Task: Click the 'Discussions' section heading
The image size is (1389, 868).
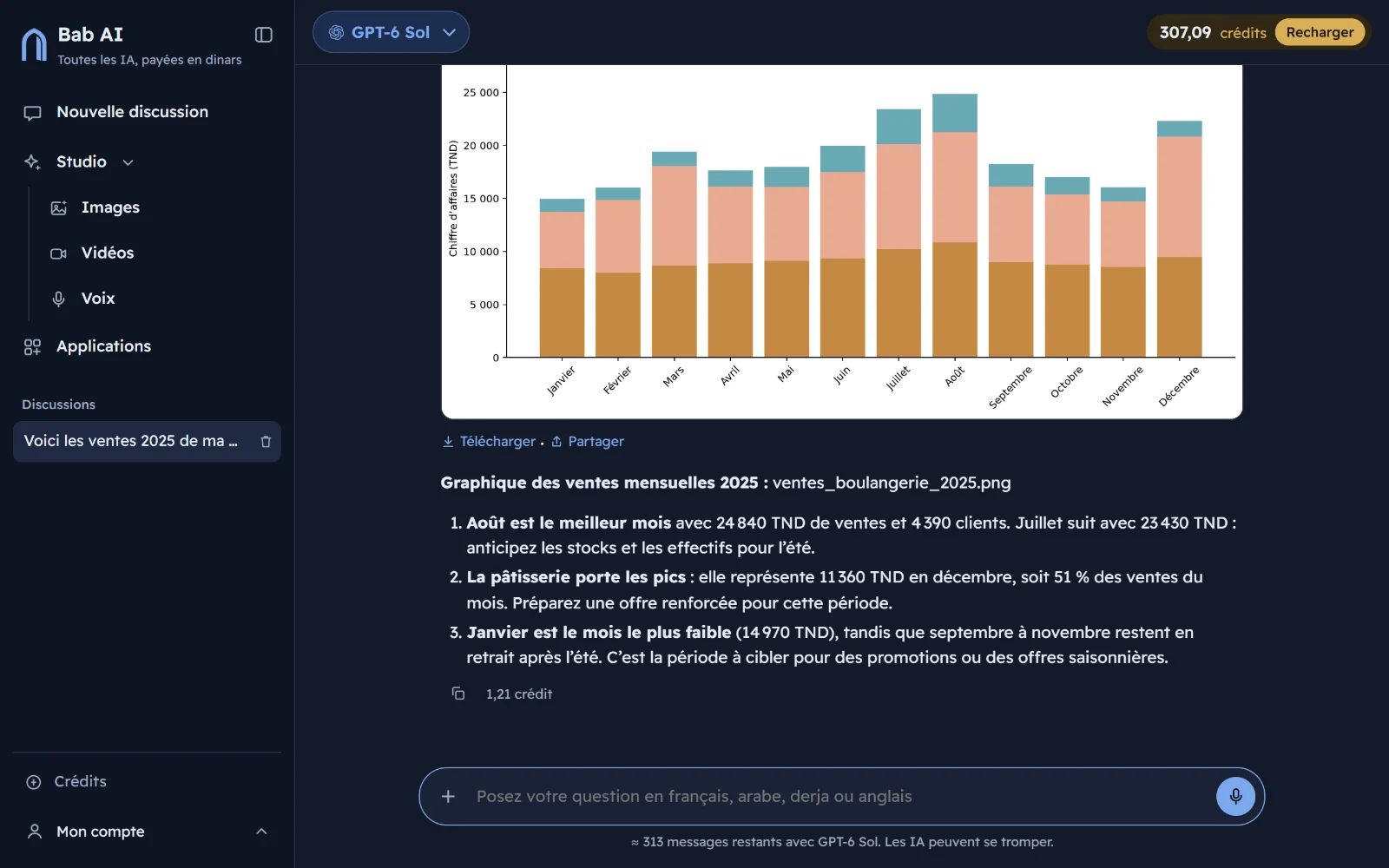Action: pyautogui.click(x=58, y=404)
